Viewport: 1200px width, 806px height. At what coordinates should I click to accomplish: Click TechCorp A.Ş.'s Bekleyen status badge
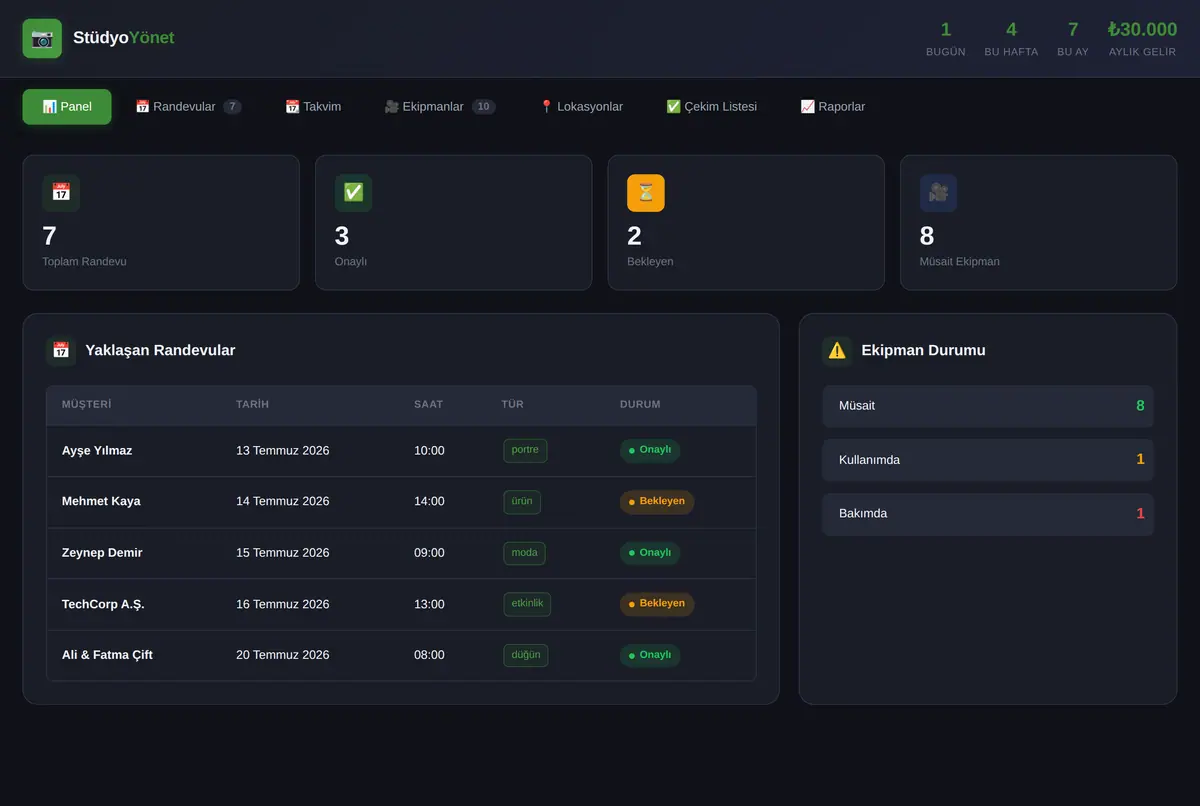657,604
